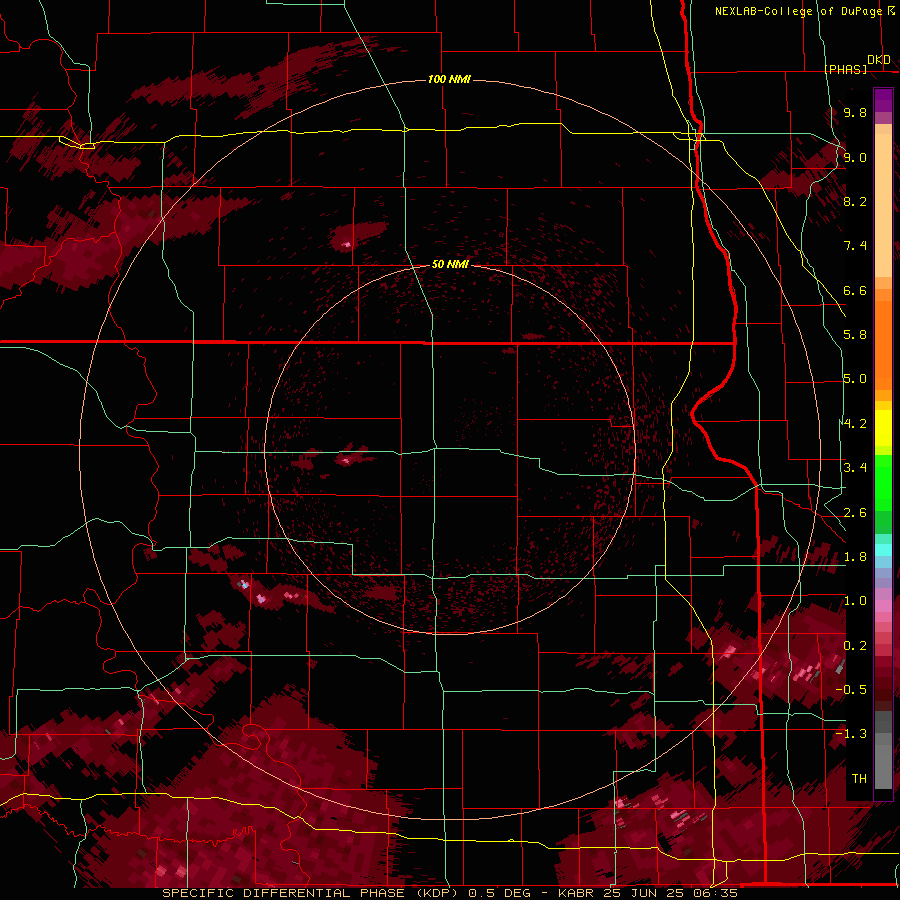
Task: Pick the gray segment at color bar bottom
Action: tap(883, 766)
